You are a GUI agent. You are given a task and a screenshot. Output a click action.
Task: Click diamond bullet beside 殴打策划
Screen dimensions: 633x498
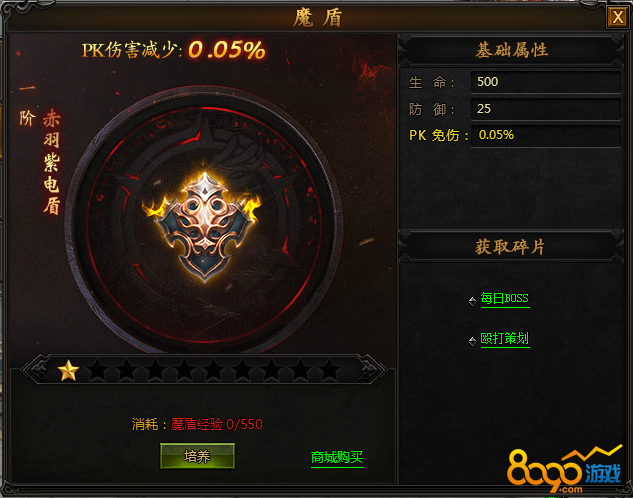coord(472,341)
